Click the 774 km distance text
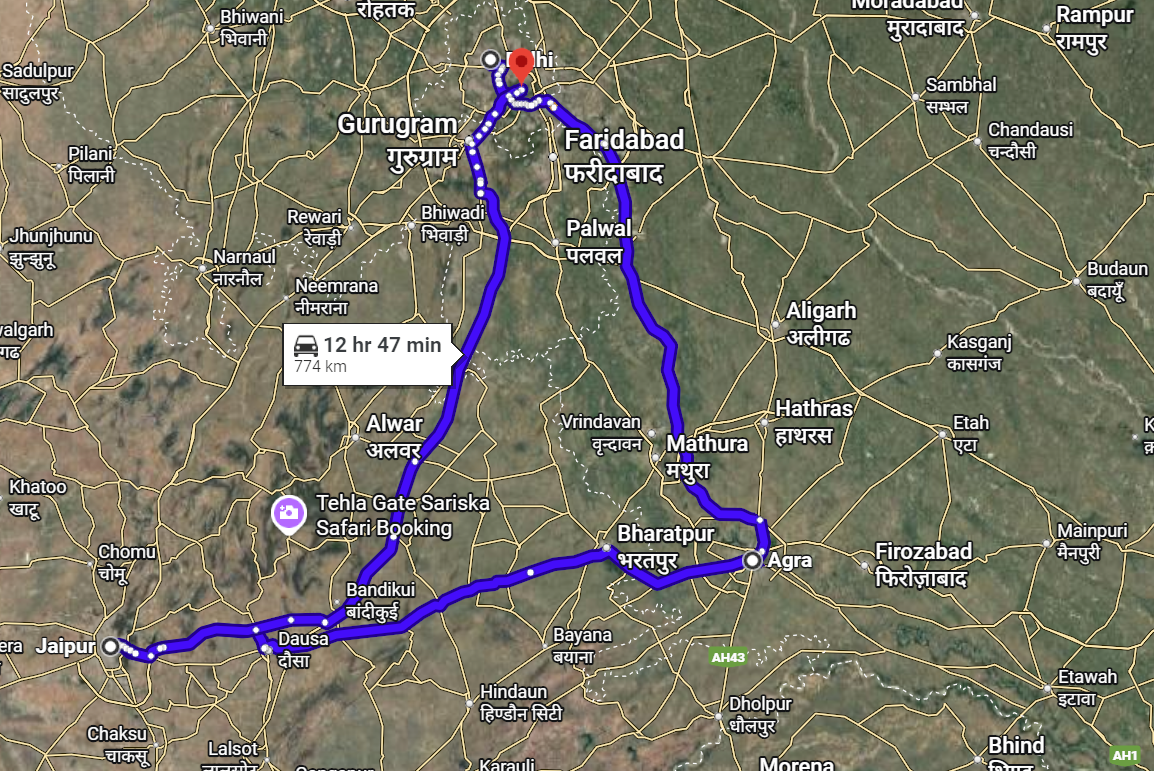1154x771 pixels. point(320,366)
